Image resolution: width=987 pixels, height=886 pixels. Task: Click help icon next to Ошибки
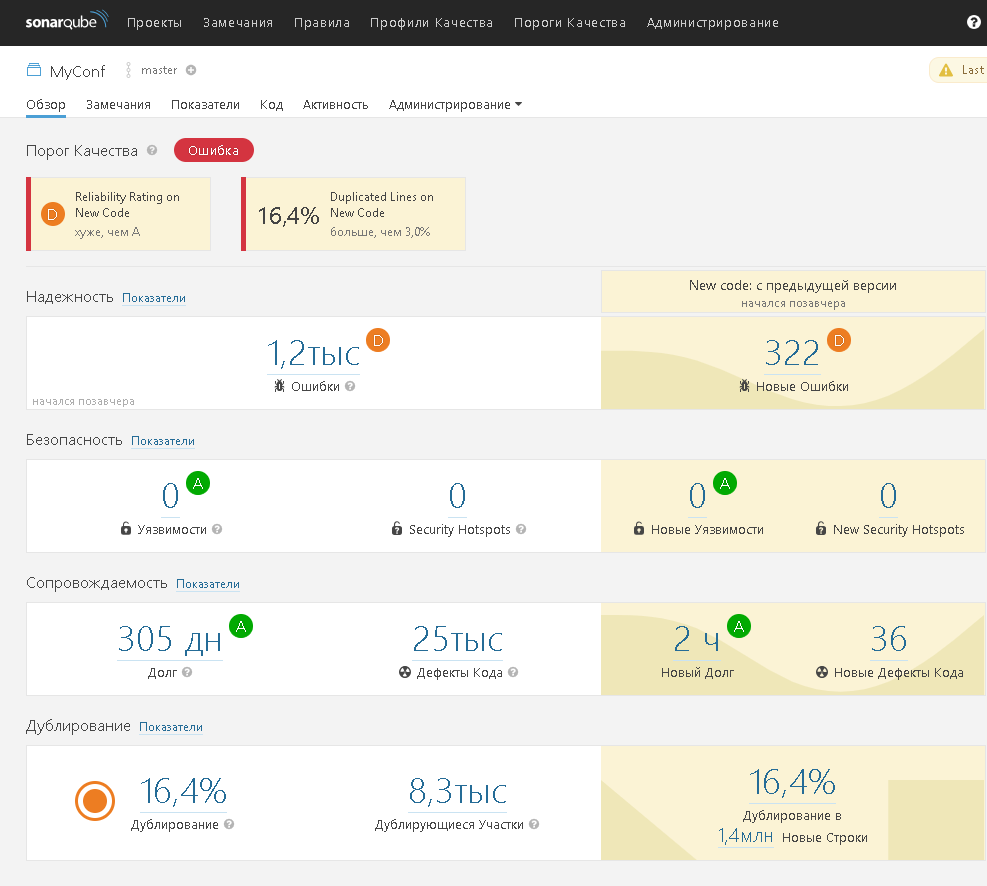point(350,386)
